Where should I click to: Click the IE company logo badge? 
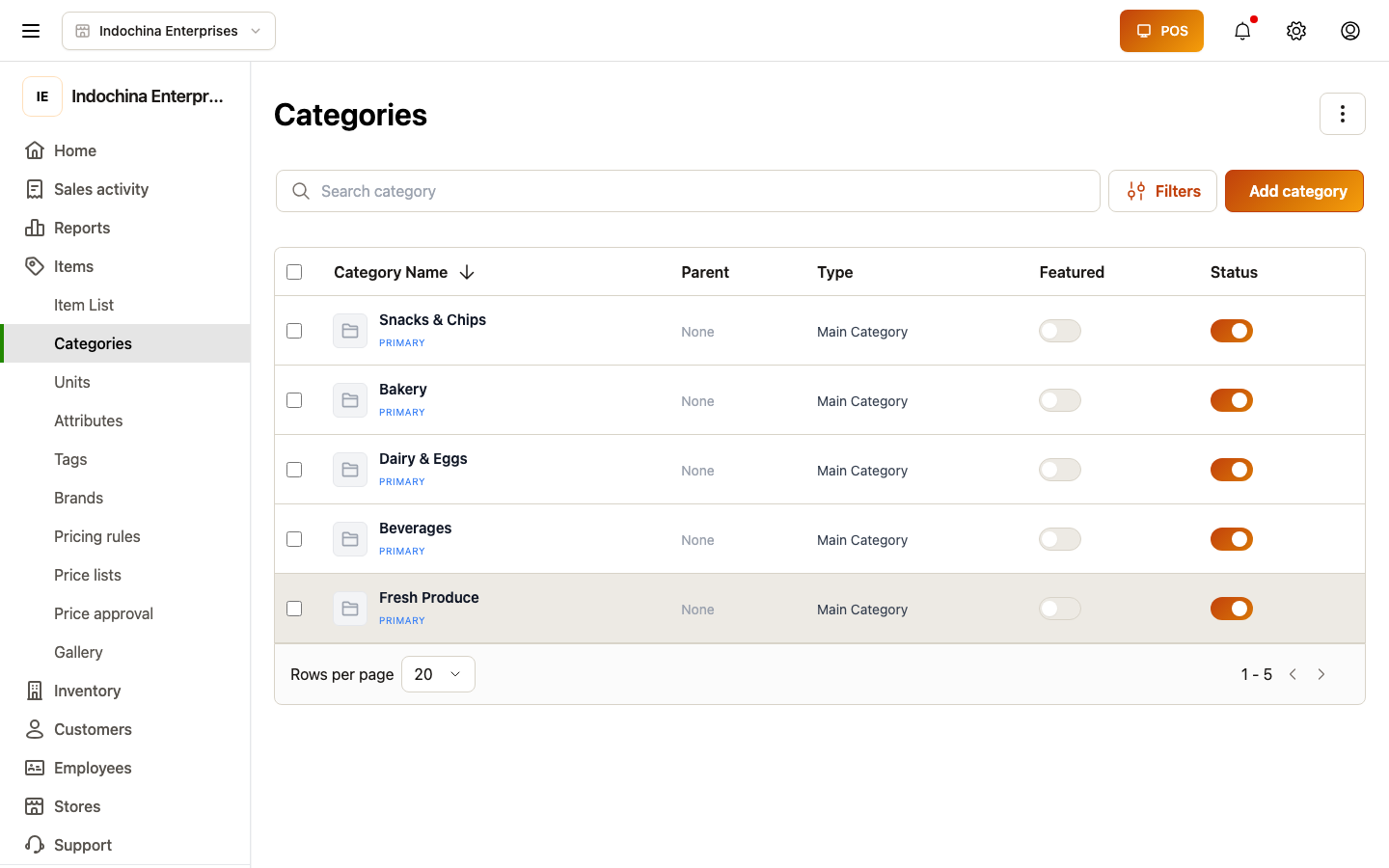(42, 96)
